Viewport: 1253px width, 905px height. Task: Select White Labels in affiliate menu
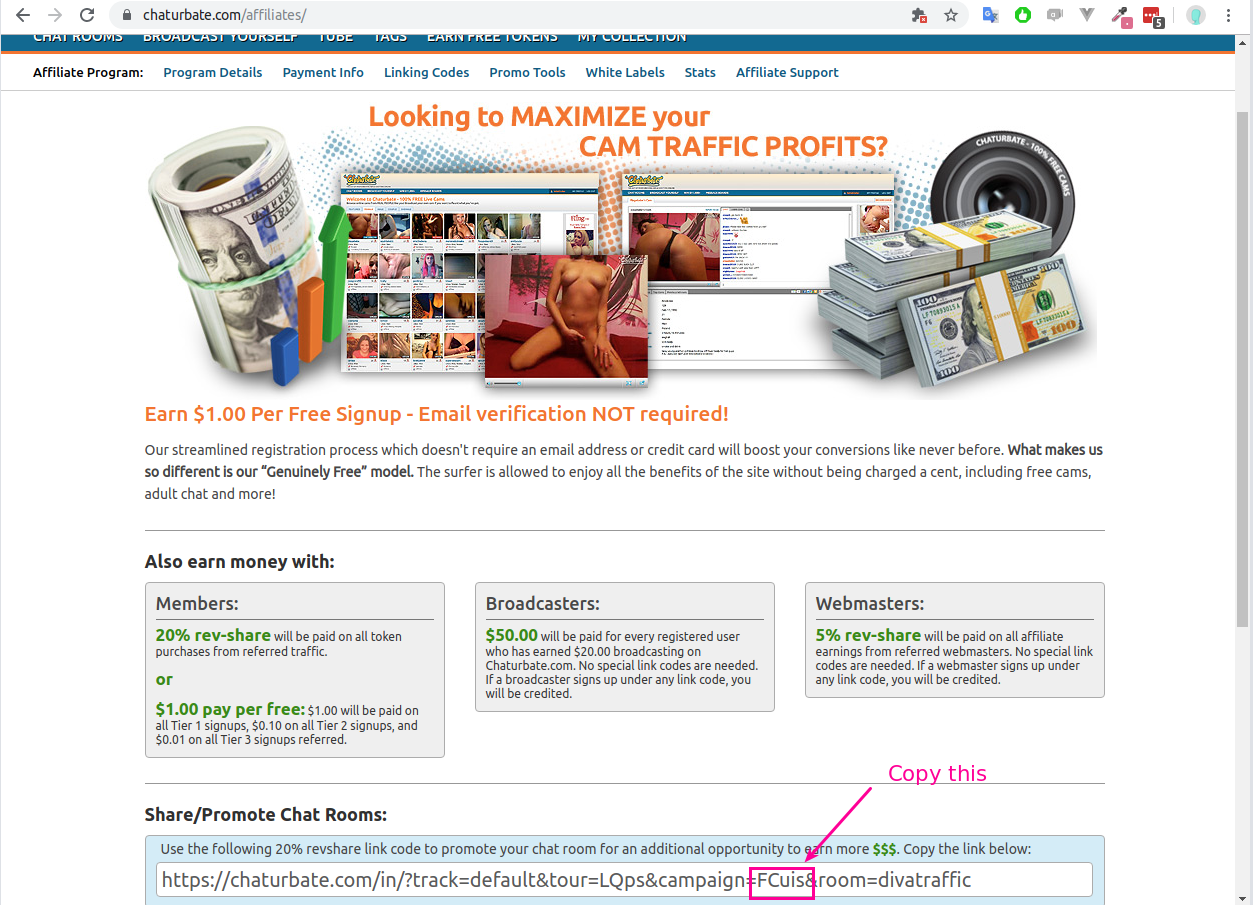(625, 72)
